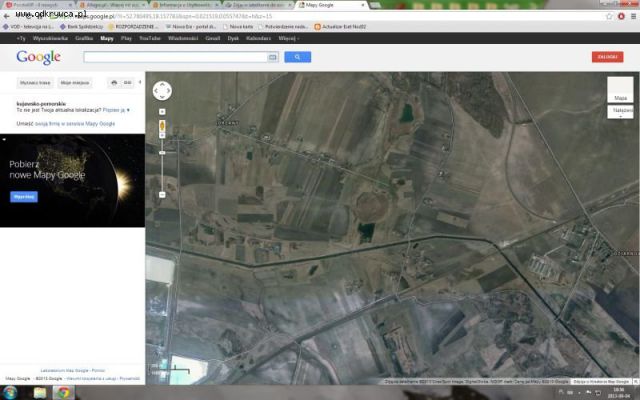Collapse the left side panel arrow
The width and height of the screenshot is (640, 400).
140,82
